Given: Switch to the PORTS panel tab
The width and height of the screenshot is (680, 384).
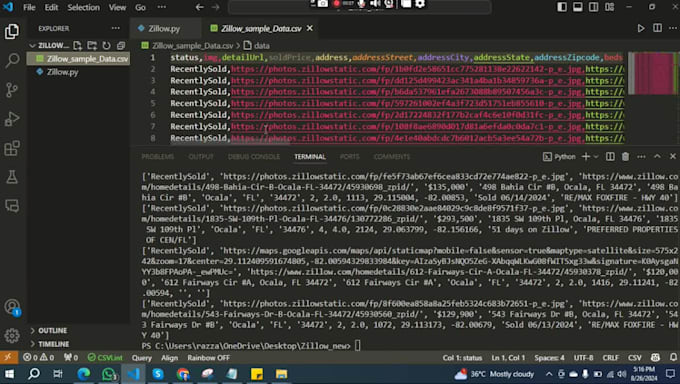Looking at the screenshot, I should 350,157.
